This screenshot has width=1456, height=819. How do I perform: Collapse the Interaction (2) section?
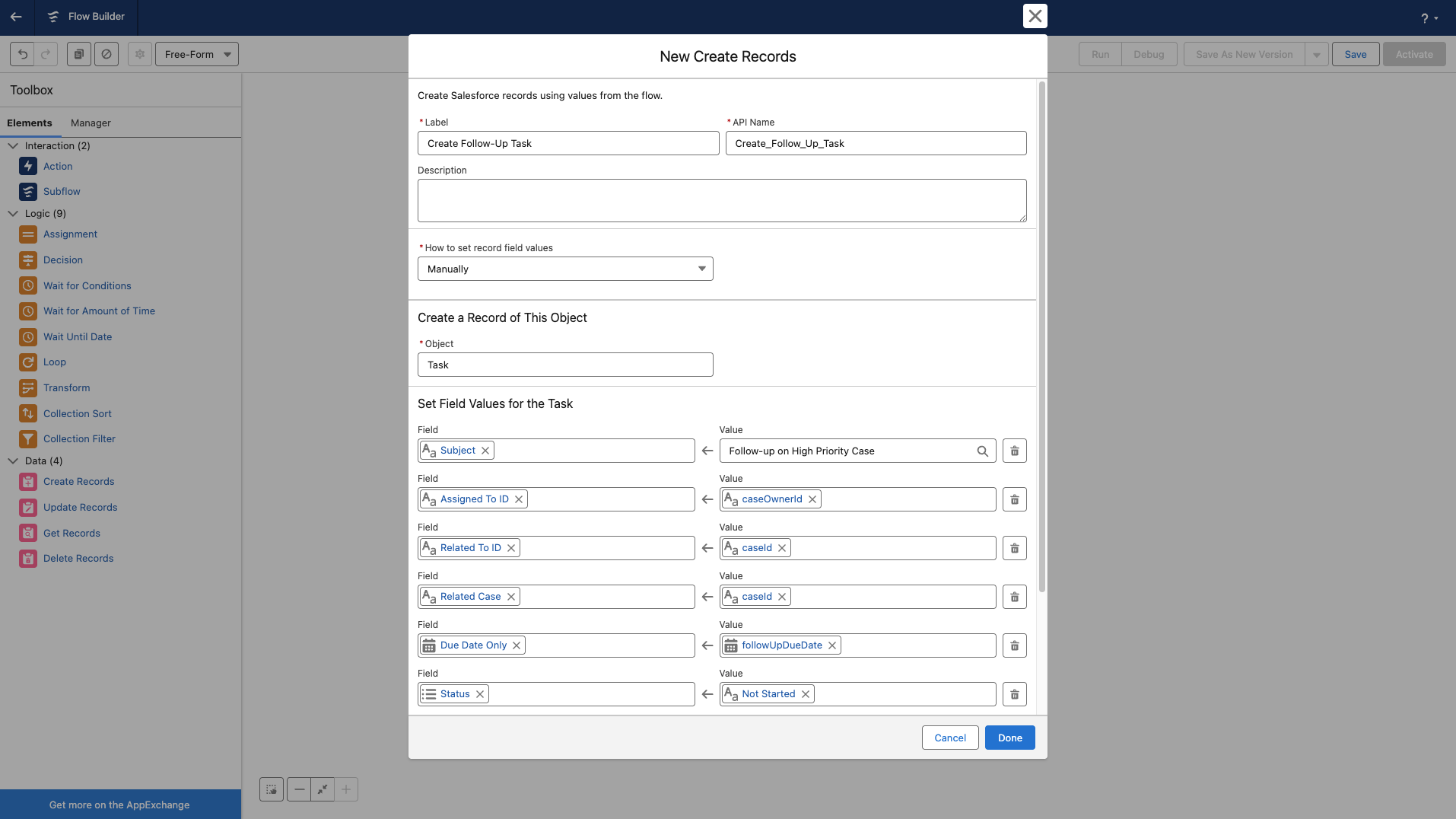pos(13,146)
